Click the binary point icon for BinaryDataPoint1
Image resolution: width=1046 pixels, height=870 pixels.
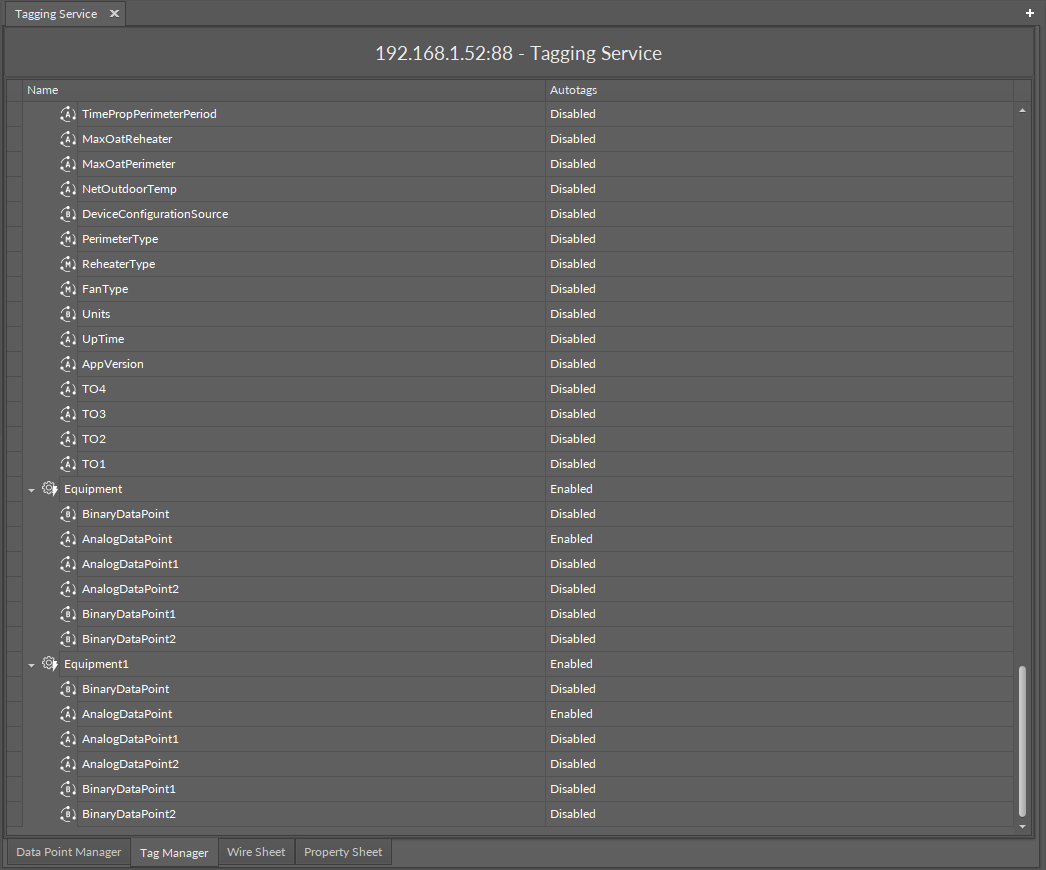[x=67, y=613]
